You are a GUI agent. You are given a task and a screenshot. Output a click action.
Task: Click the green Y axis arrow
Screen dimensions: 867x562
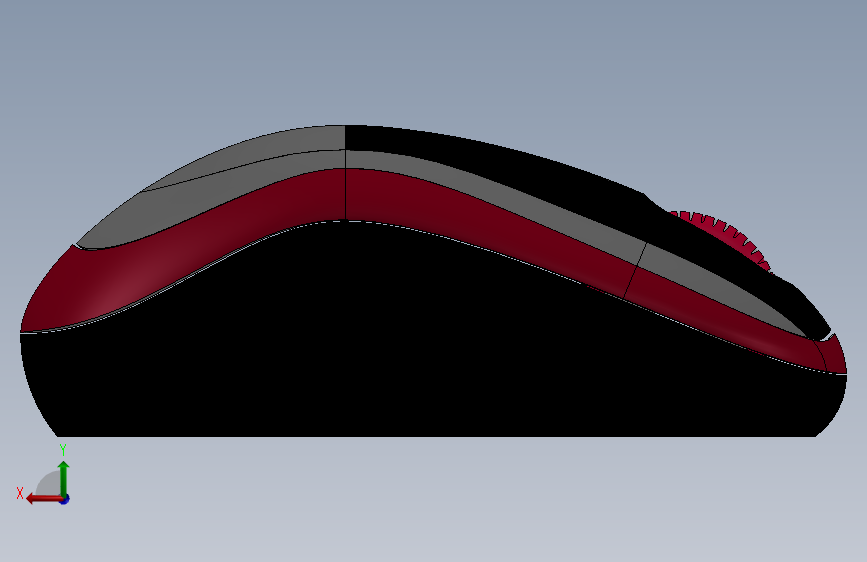(x=64, y=478)
